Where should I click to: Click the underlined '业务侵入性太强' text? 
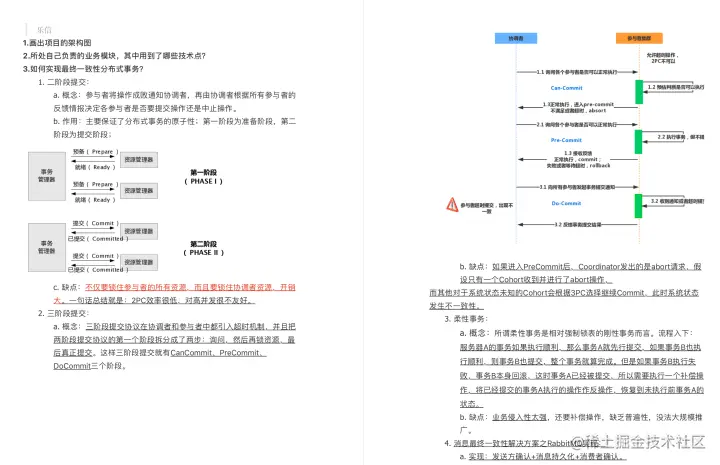(x=519, y=417)
